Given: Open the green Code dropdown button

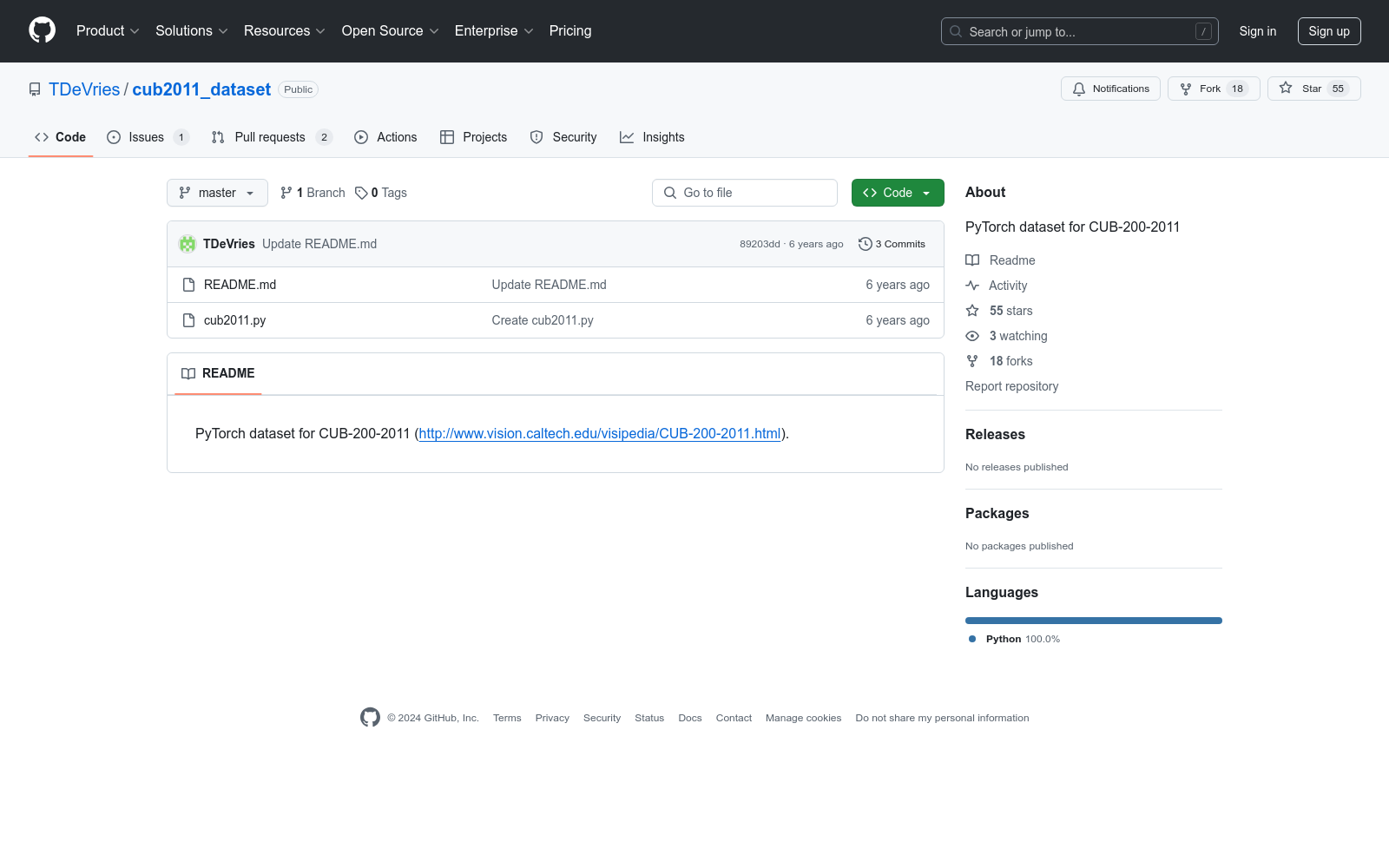Looking at the screenshot, I should tap(898, 193).
